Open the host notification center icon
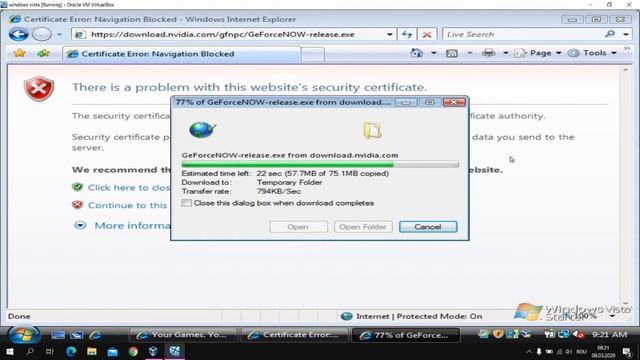 coord(627,351)
